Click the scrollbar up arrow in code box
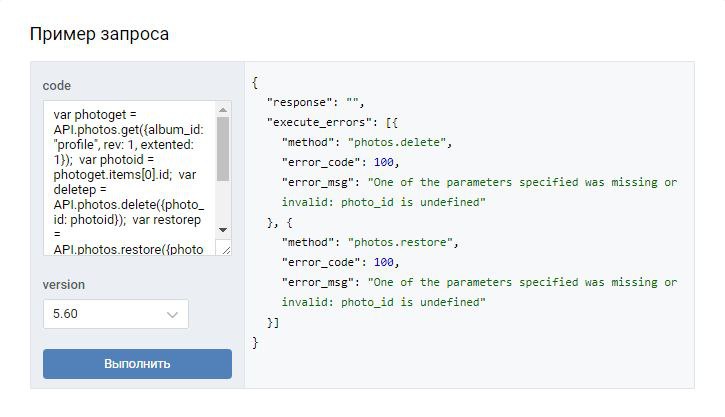The width and height of the screenshot is (725, 417). point(223,108)
